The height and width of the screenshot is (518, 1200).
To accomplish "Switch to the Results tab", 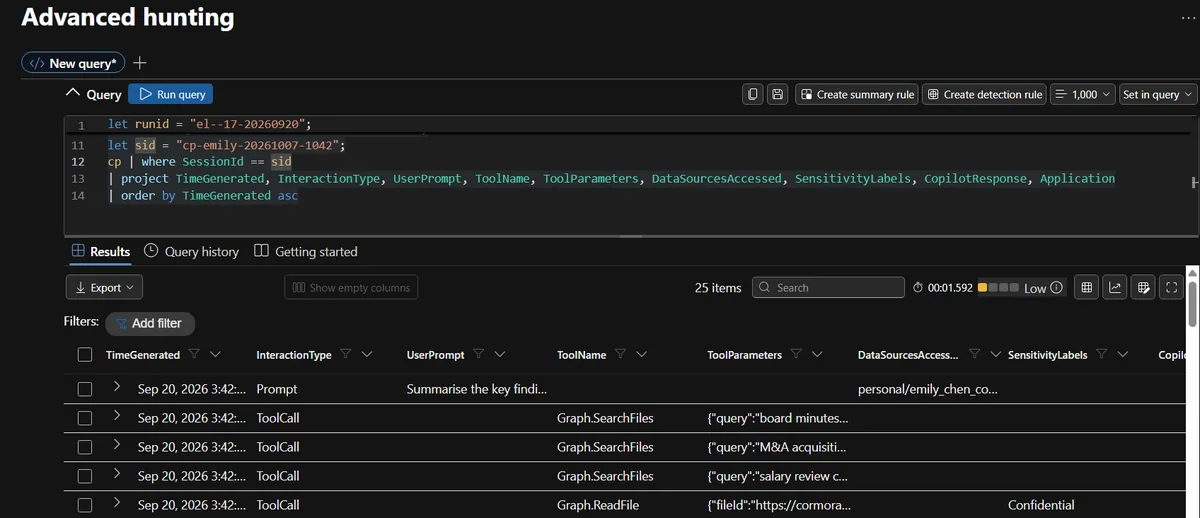I will coord(100,251).
